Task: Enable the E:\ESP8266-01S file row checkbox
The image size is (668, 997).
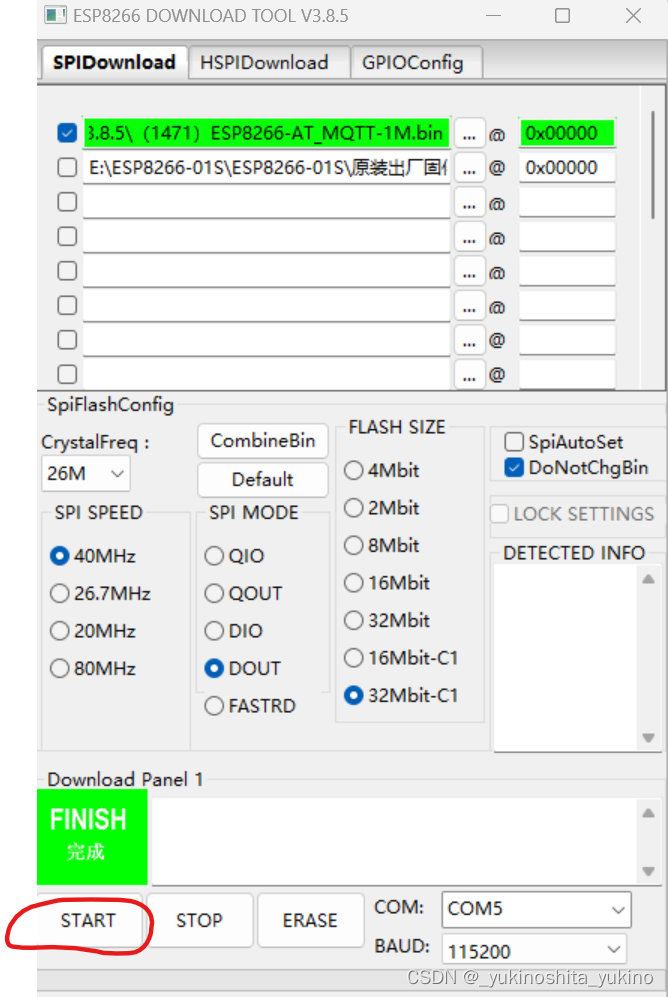Action: click(67, 168)
